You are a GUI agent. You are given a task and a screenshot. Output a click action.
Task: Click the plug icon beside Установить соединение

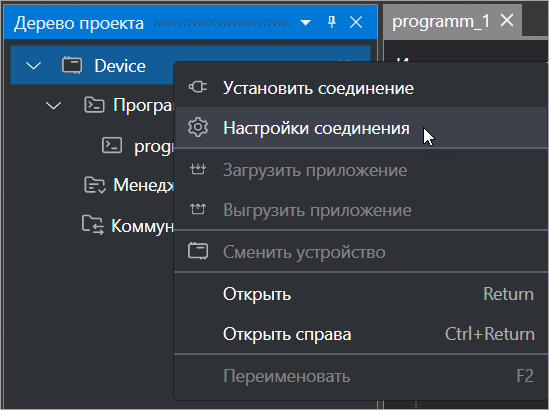[198, 87]
